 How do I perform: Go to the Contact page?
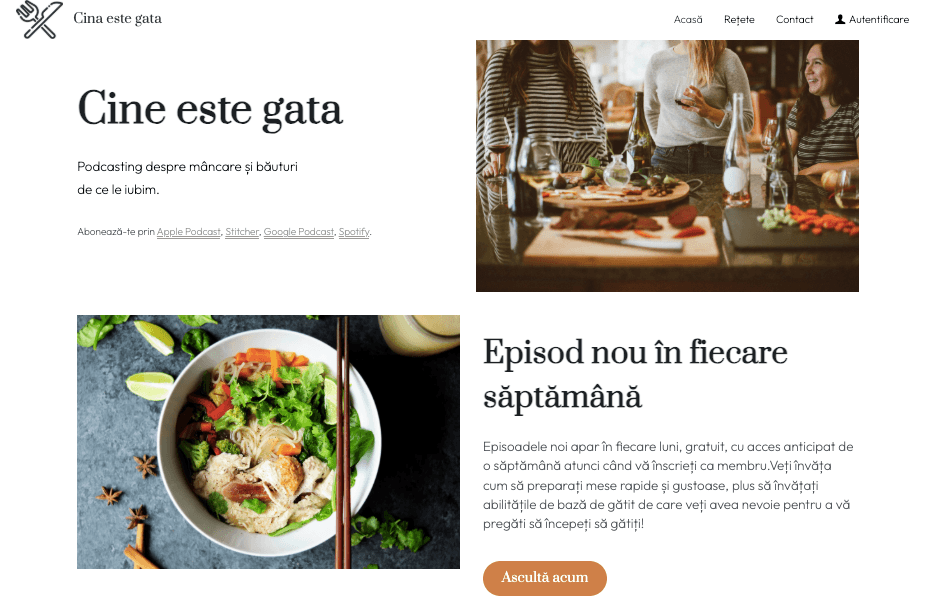coord(794,20)
